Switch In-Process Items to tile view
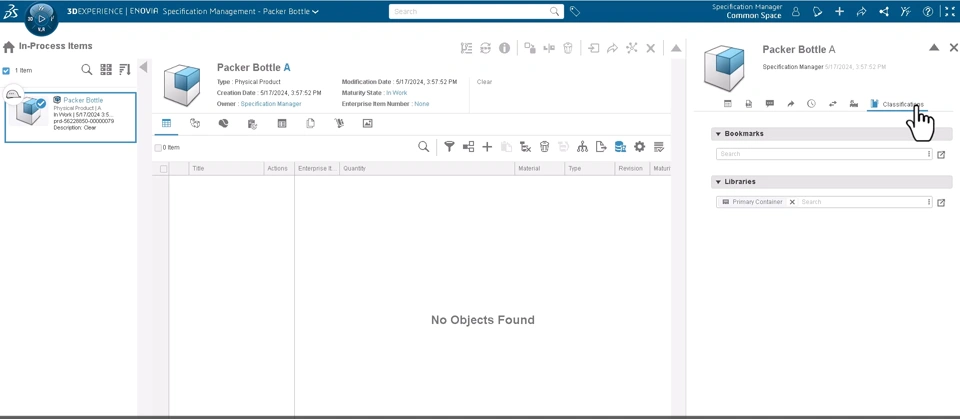The height and width of the screenshot is (419, 960). click(x=106, y=70)
